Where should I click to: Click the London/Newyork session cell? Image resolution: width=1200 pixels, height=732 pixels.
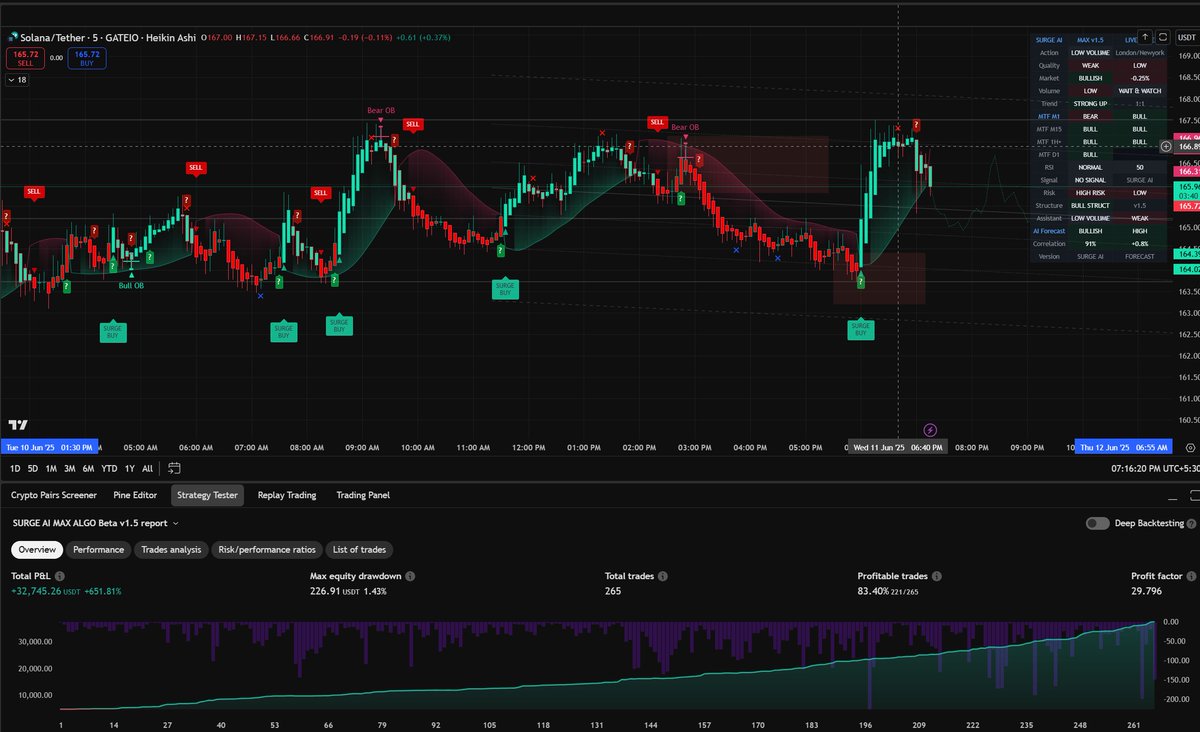[1140, 52]
